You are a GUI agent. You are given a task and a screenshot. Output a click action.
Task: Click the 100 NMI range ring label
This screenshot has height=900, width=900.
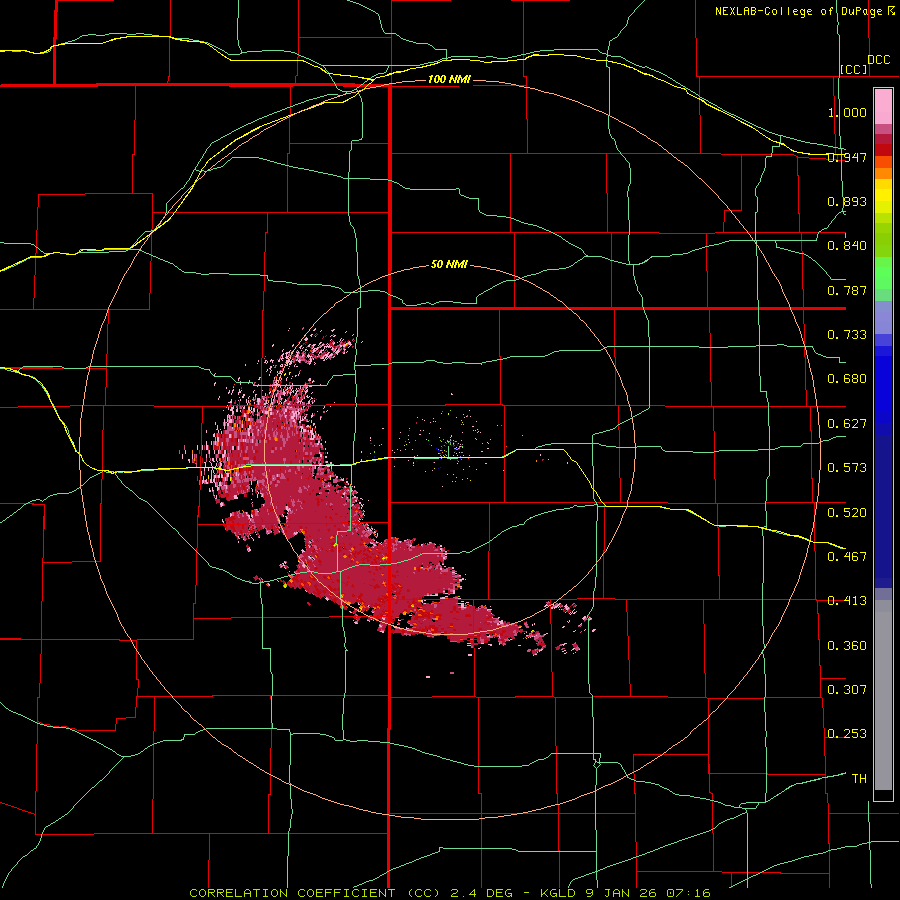(449, 79)
